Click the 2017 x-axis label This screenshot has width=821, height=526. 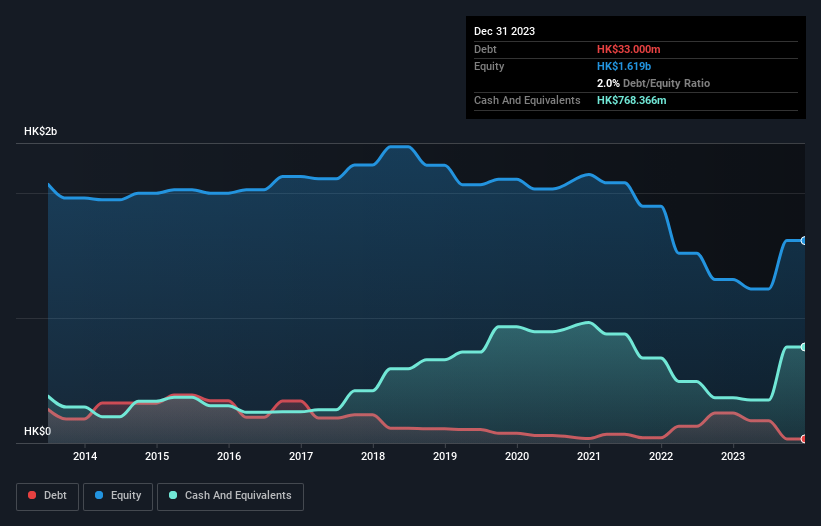[301, 456]
